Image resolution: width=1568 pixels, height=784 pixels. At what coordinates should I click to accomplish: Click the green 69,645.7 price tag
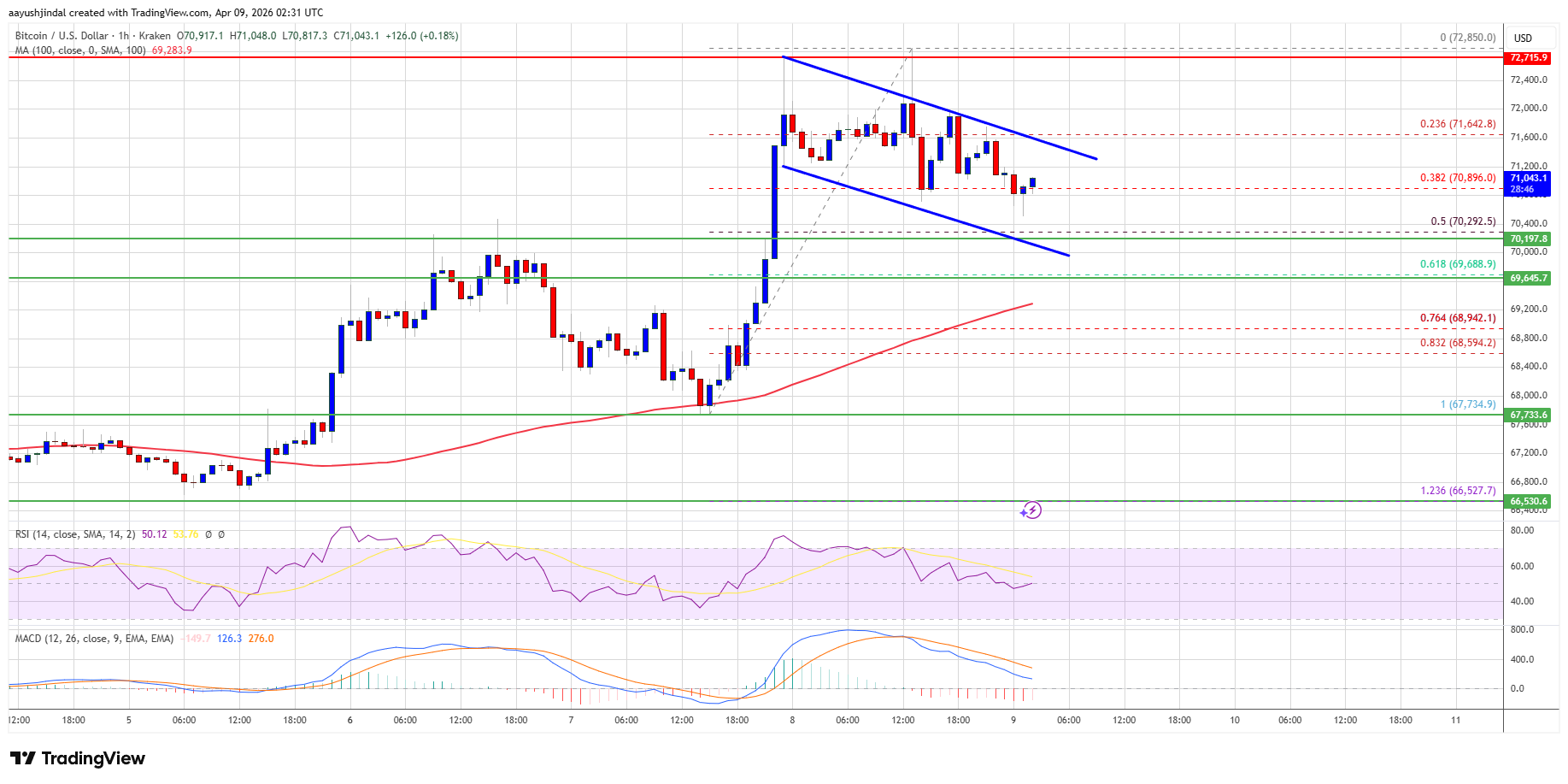1528,278
